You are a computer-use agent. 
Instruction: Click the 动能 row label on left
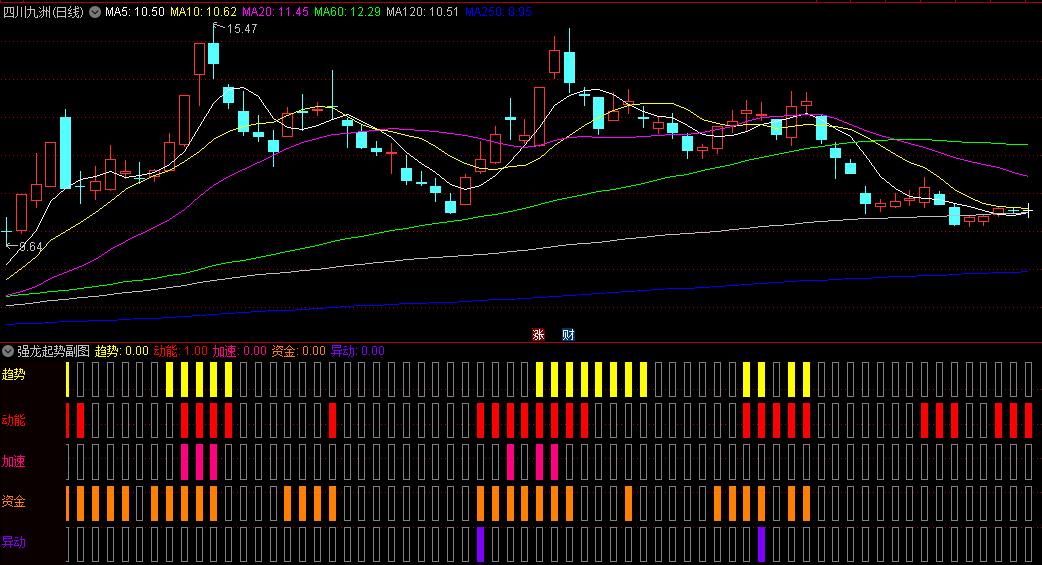pos(13,420)
